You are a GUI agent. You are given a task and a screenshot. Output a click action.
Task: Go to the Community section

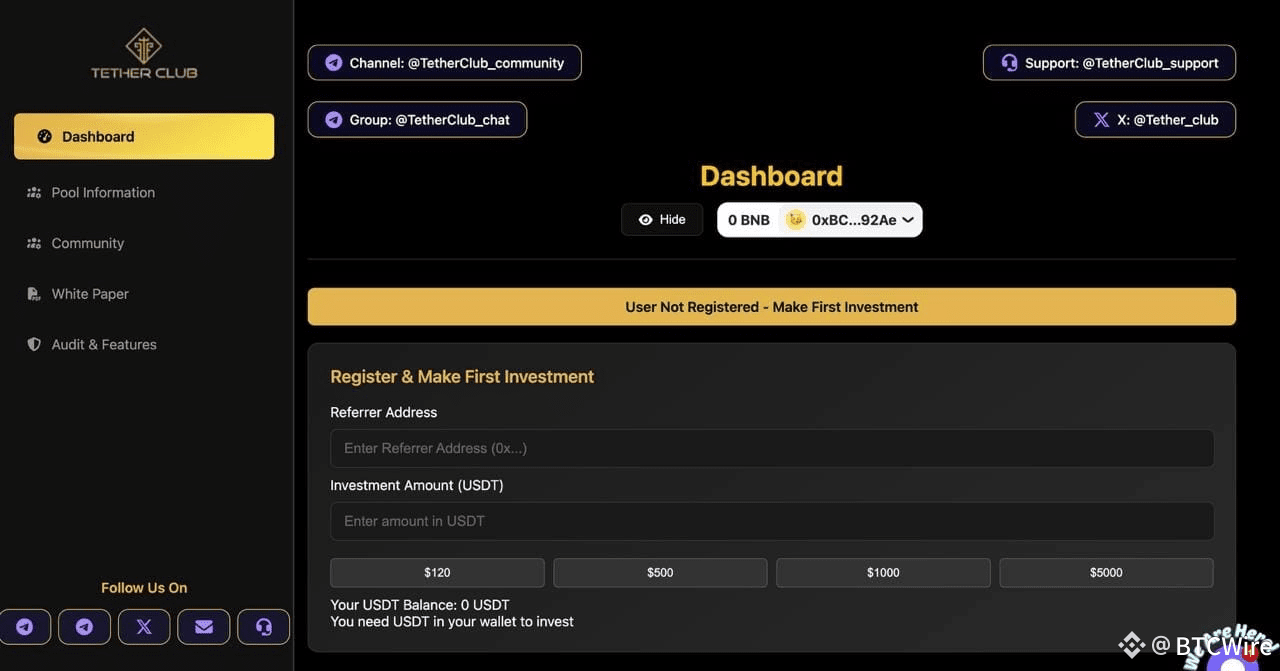88,243
